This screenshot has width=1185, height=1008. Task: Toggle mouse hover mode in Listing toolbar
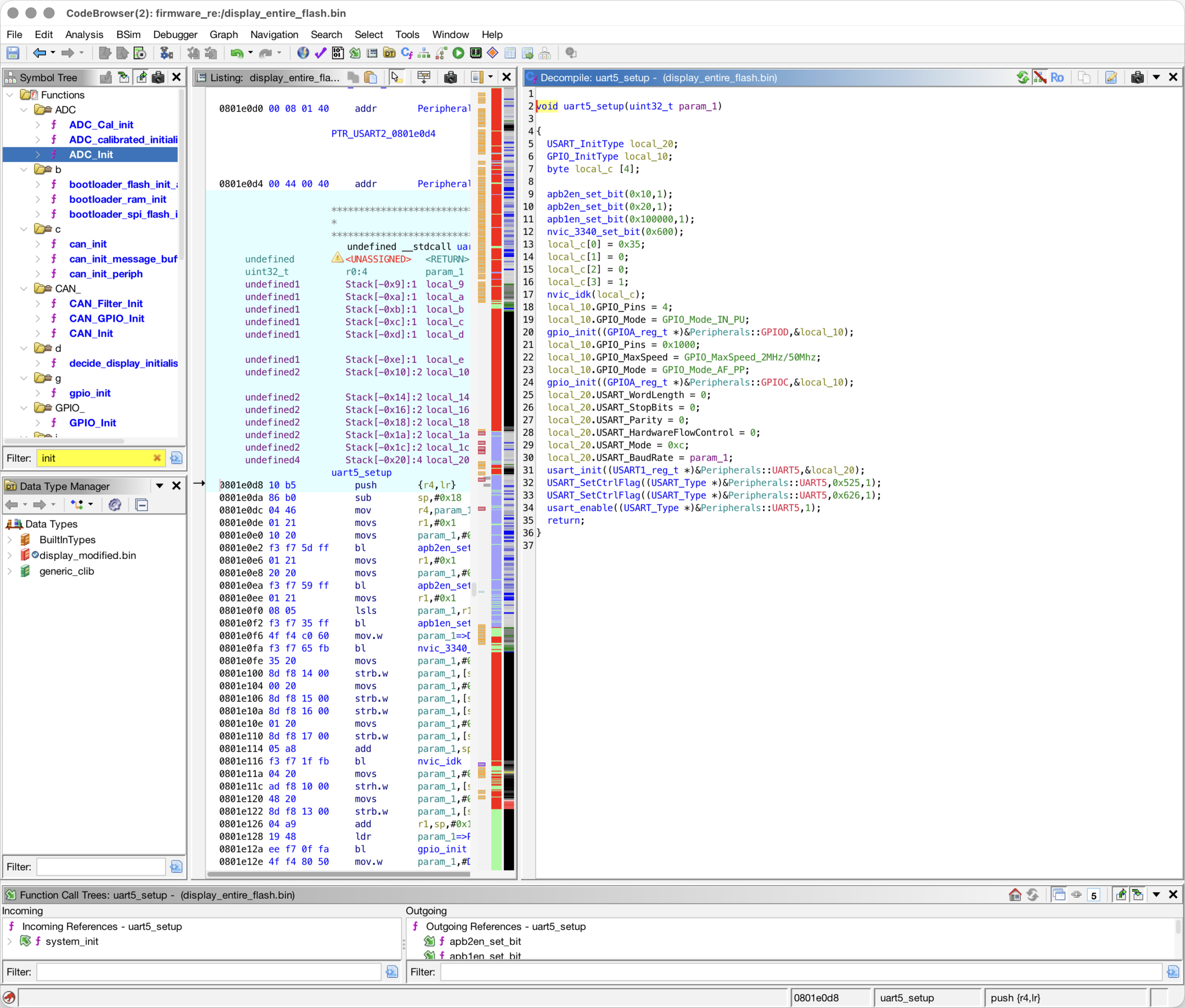click(x=396, y=78)
